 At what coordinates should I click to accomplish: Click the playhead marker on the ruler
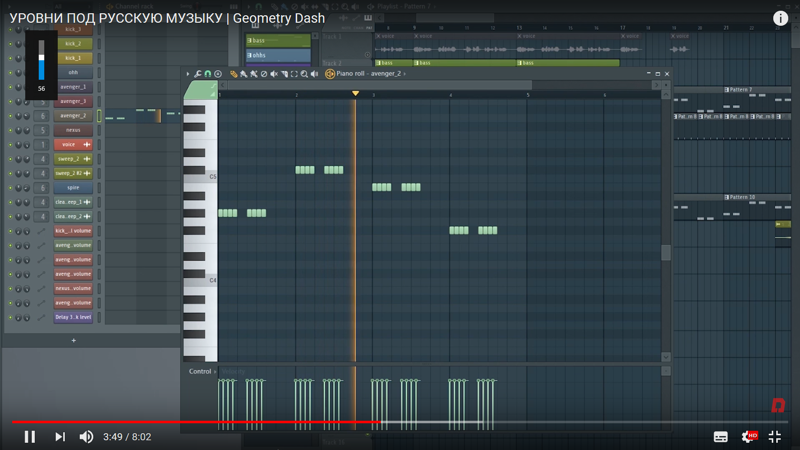click(x=355, y=93)
